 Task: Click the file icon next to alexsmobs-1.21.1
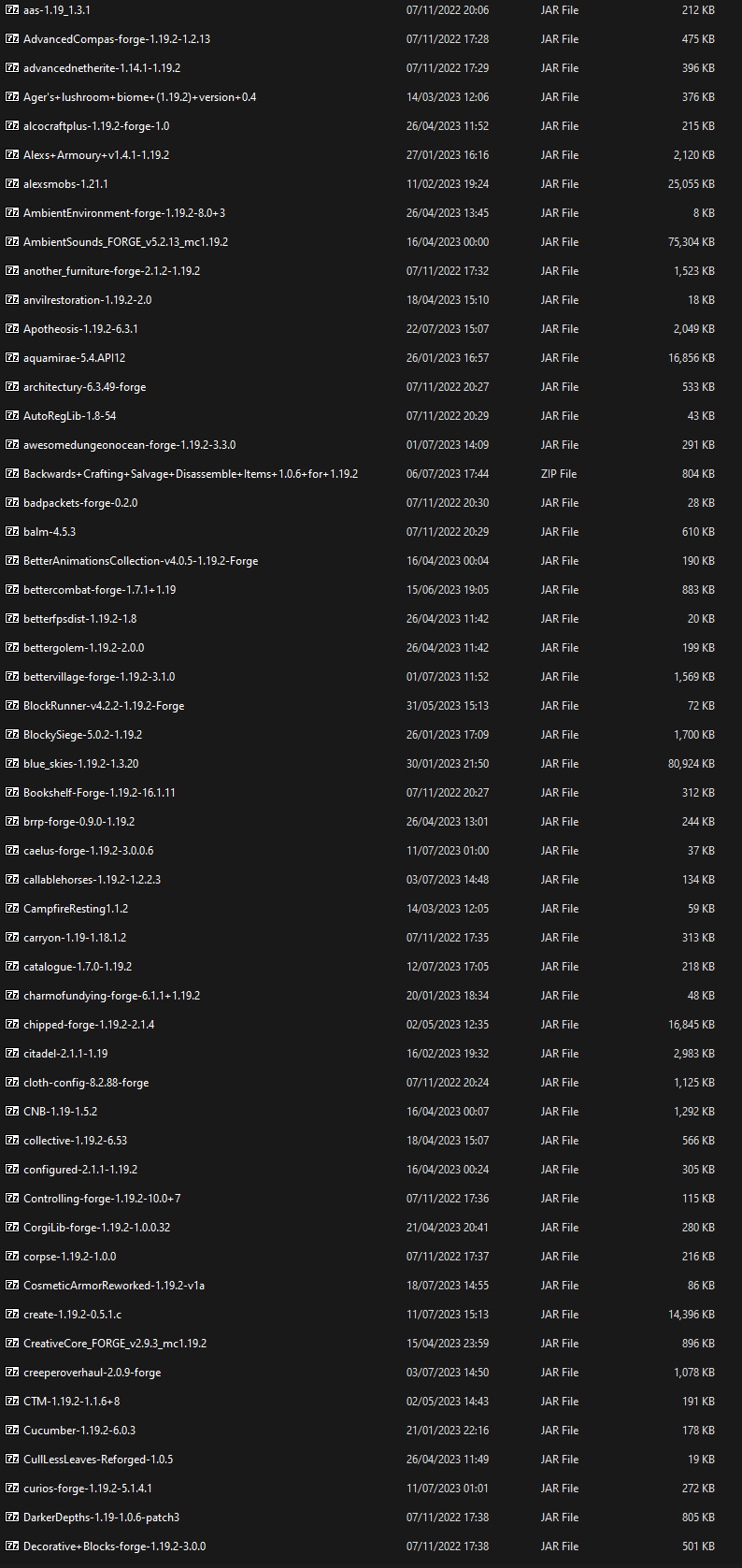11,183
